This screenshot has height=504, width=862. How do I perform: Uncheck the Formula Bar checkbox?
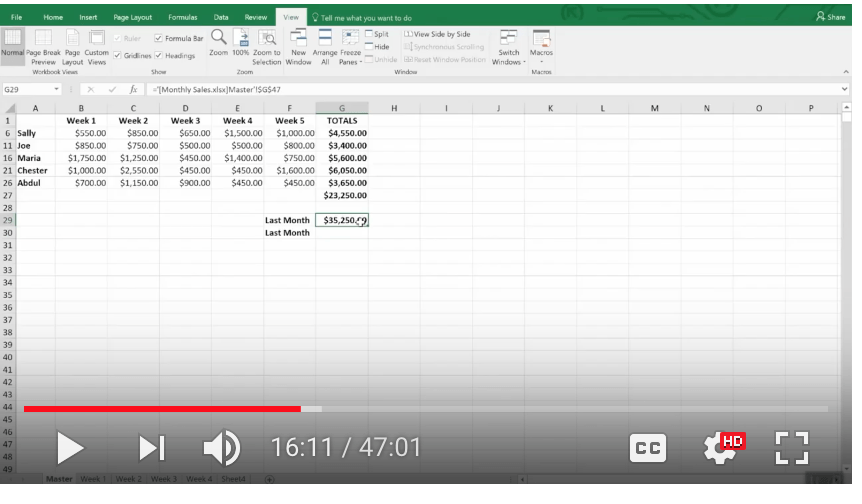click(x=159, y=38)
